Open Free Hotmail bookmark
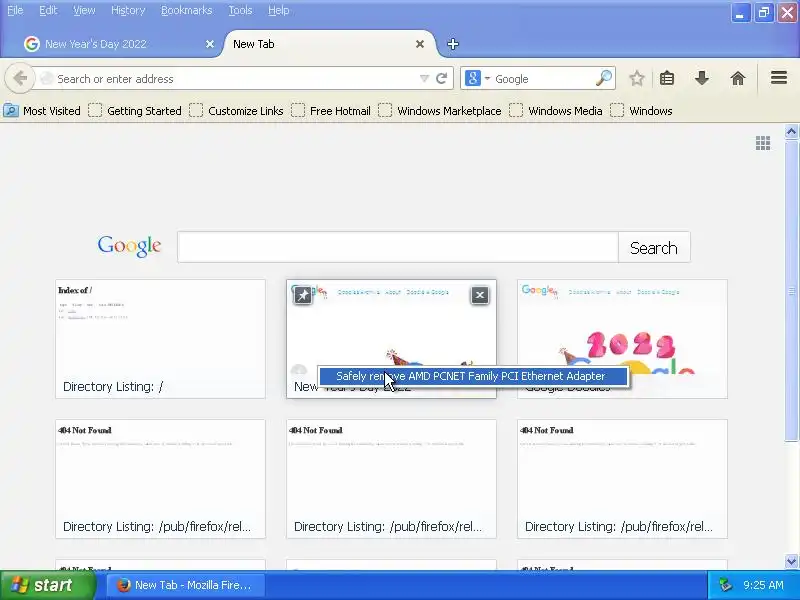 point(331,111)
